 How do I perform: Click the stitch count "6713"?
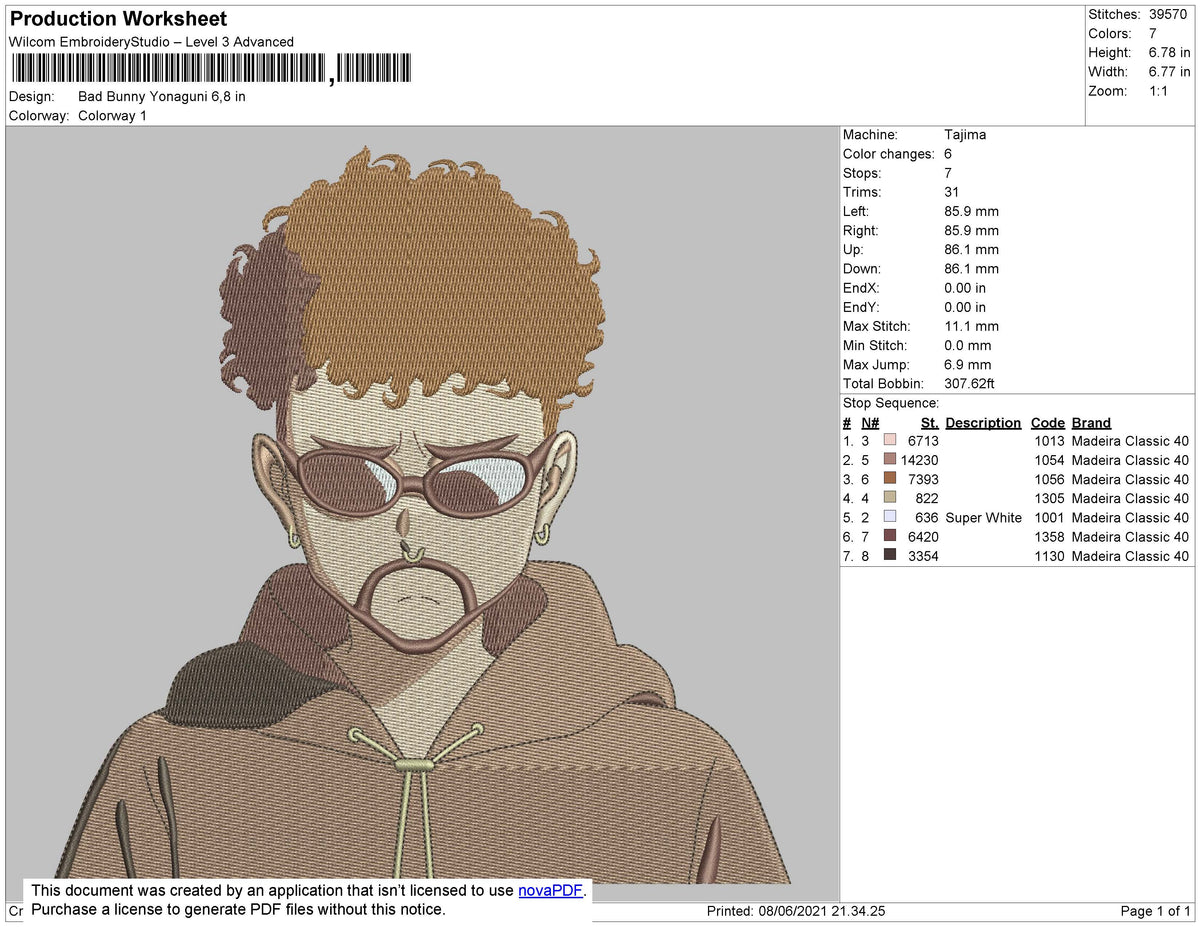[x=923, y=441]
